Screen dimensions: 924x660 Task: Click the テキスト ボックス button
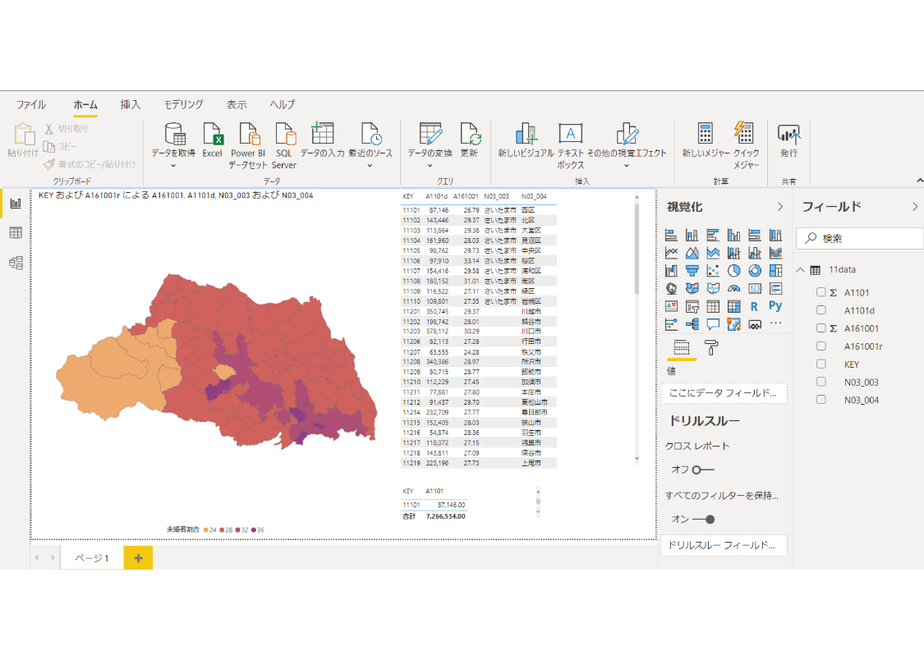coord(570,146)
